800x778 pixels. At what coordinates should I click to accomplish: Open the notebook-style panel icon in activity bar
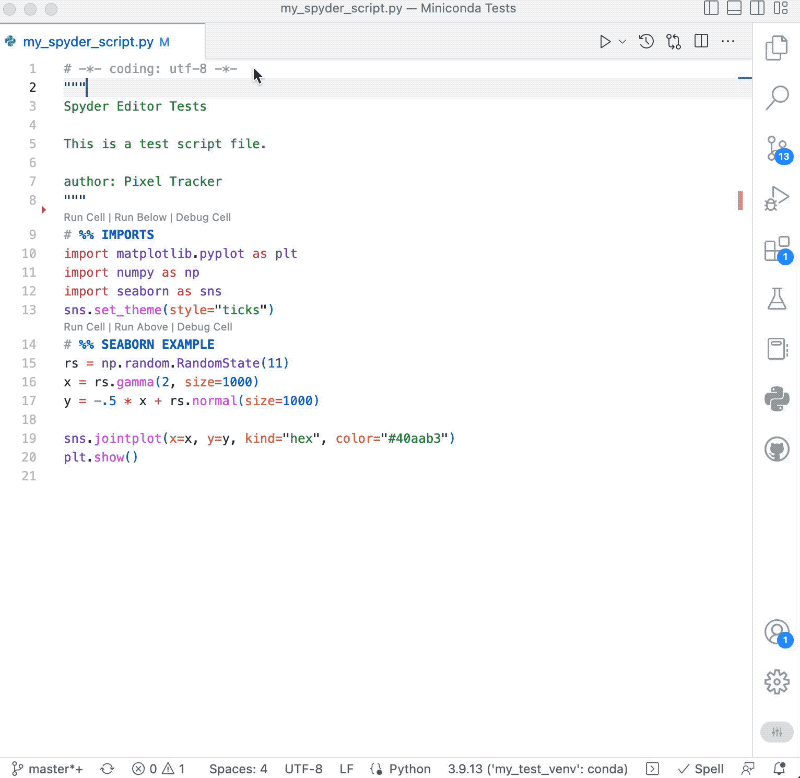[777, 349]
